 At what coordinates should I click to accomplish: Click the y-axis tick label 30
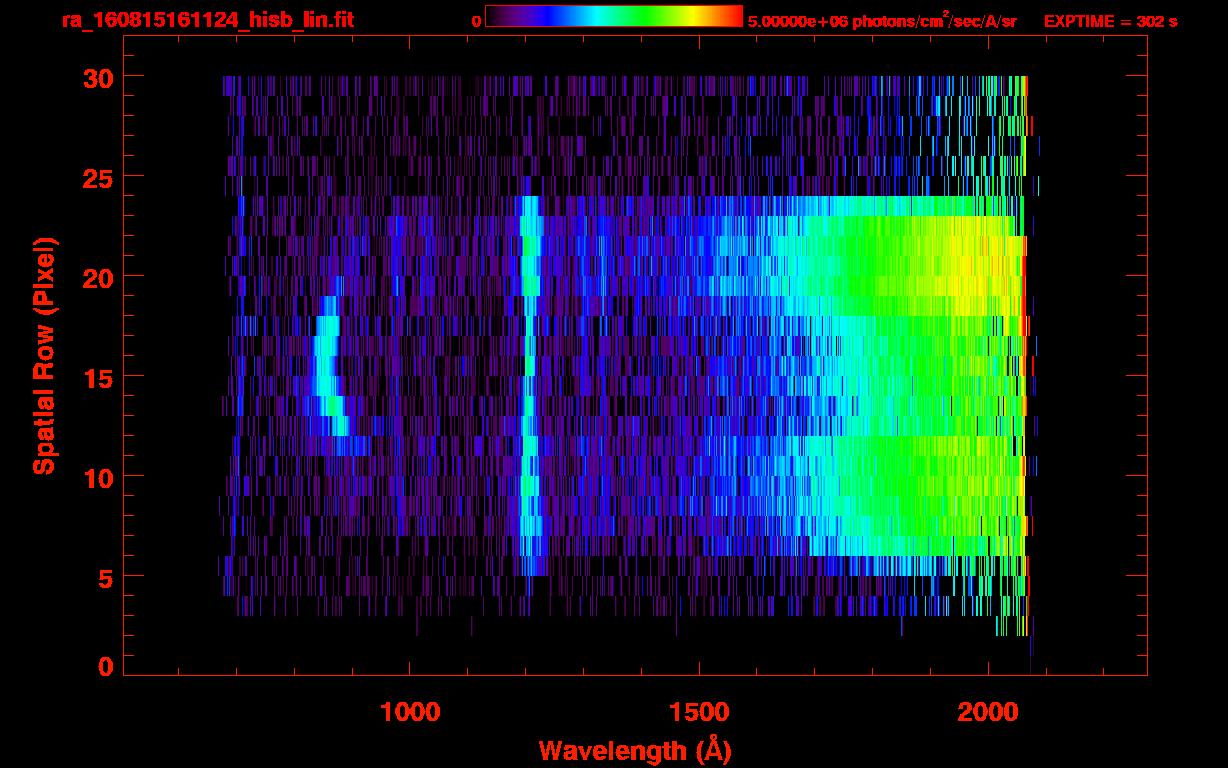tap(96, 77)
